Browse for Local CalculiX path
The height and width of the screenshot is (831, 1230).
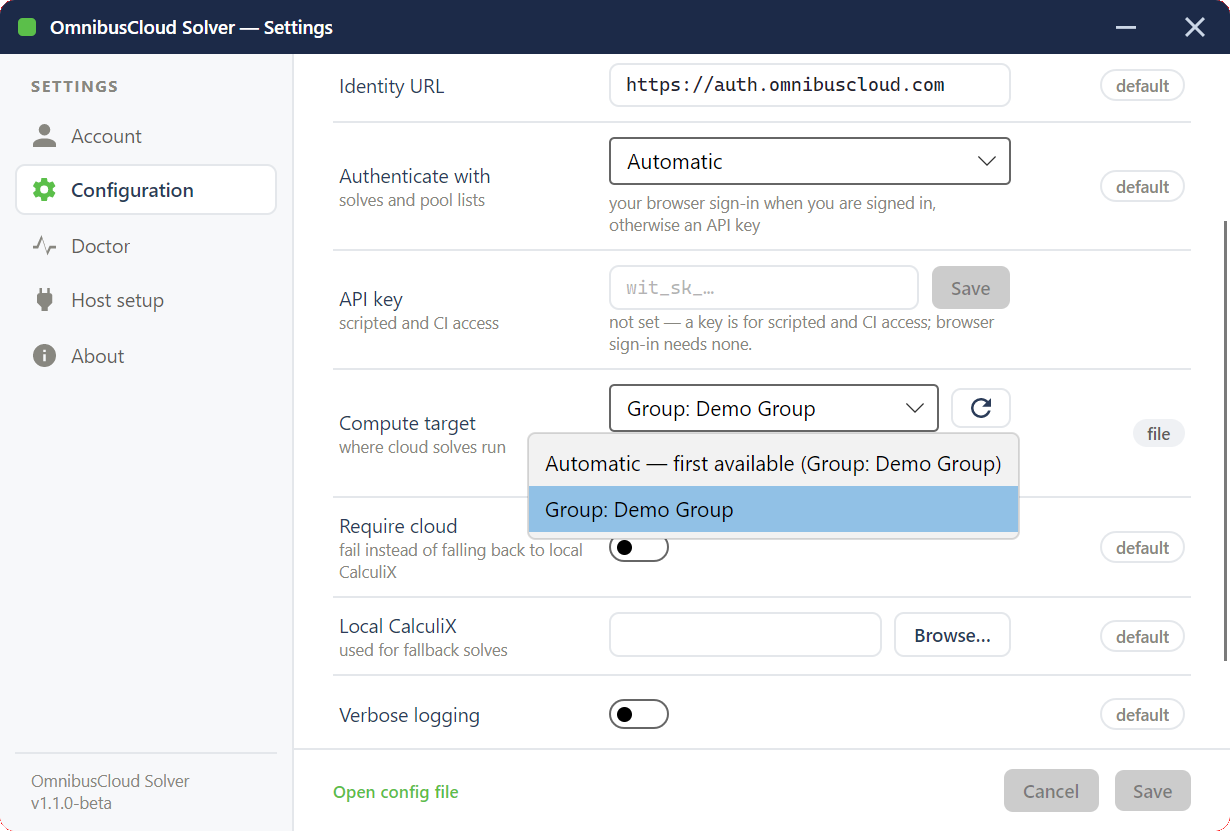952,635
